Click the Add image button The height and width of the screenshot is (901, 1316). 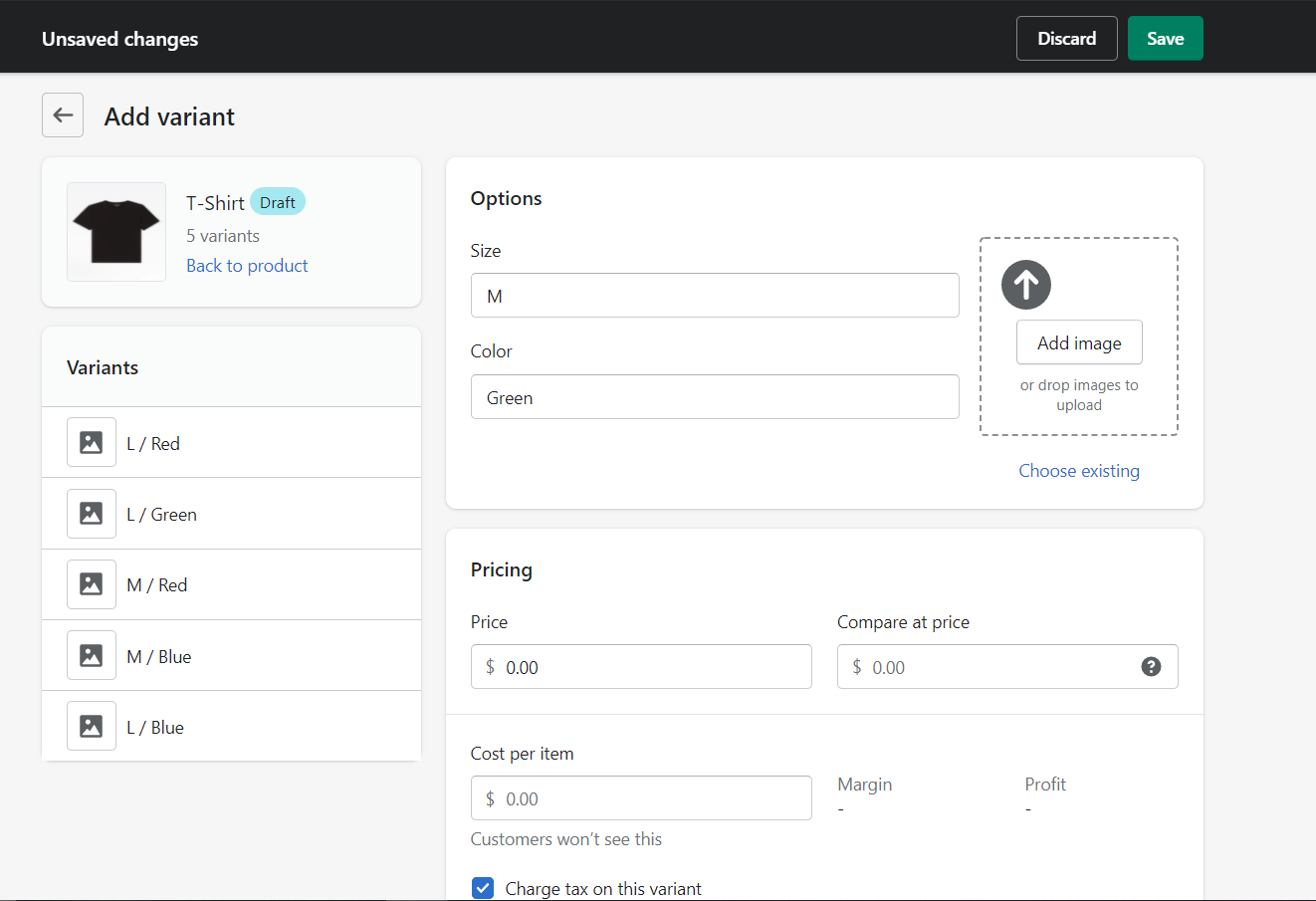pos(1079,342)
